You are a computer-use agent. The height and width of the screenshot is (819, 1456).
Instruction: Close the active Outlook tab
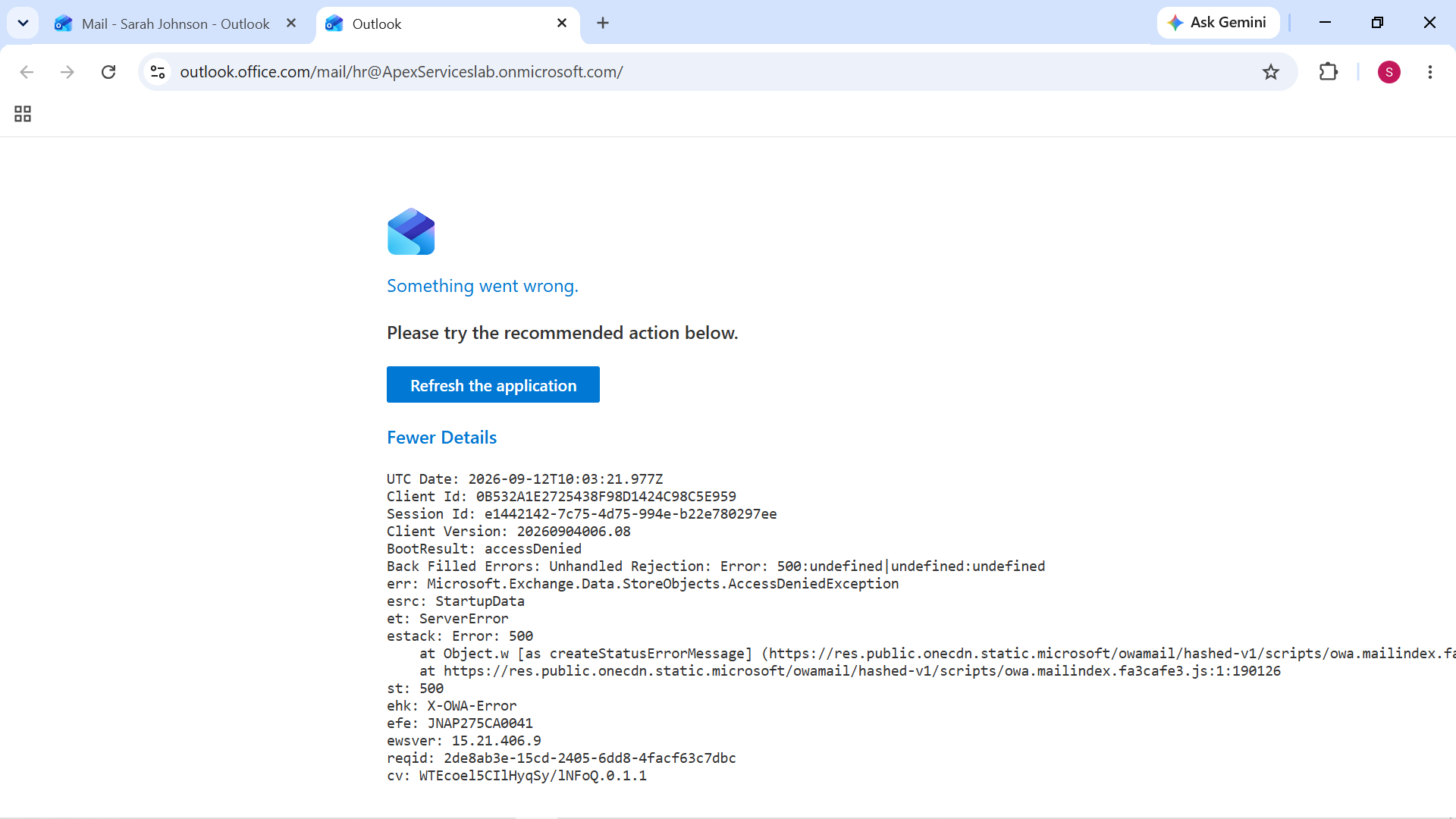[562, 24]
